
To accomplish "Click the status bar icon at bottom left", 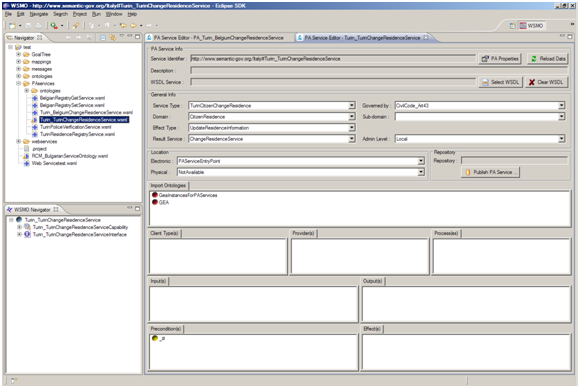I will (x=13, y=380).
